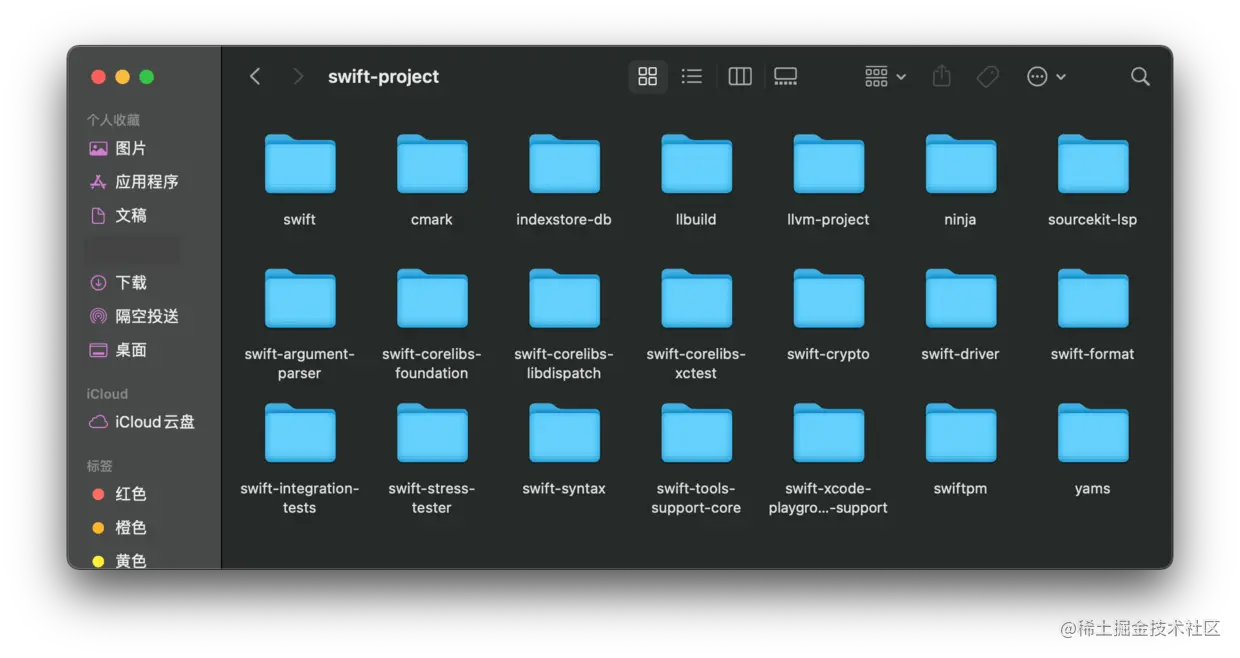
Task: Open the group-by dropdown in toolbar
Action: (x=885, y=77)
